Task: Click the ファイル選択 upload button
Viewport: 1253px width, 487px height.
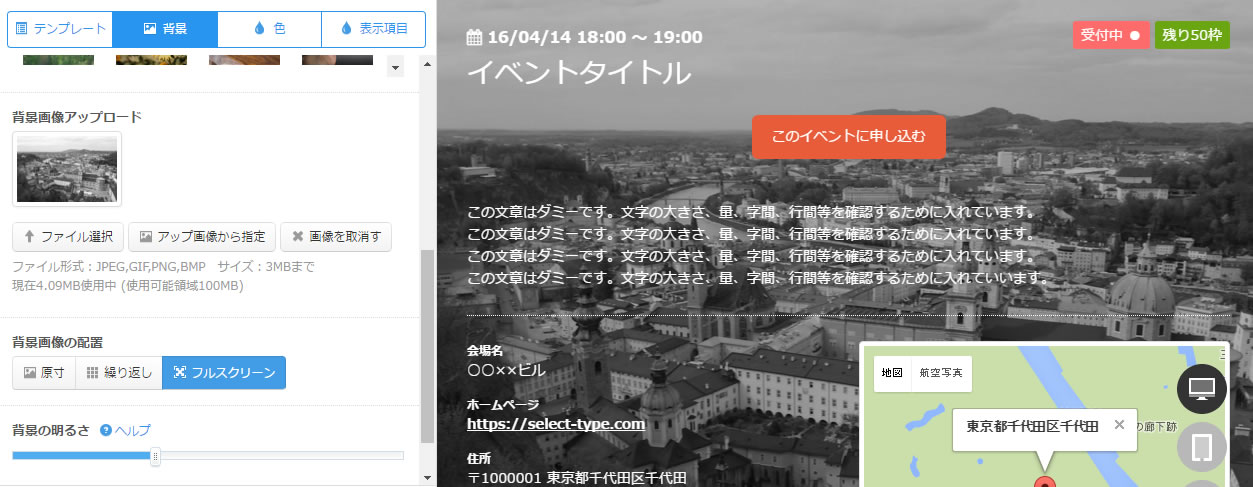Action: (68, 237)
